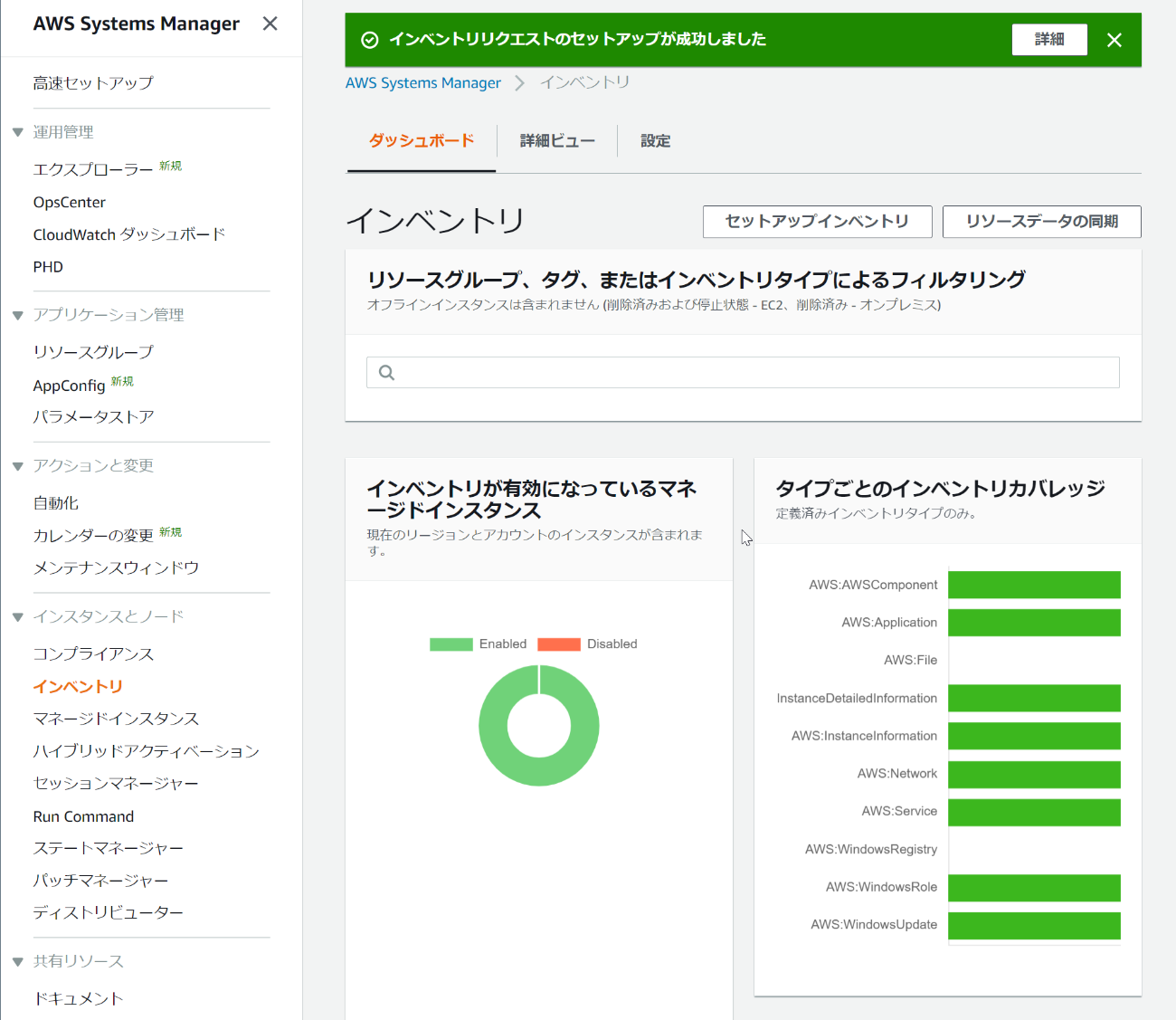Image resolution: width=1176 pixels, height=1020 pixels.
Task: Open CloudWatch ダッシュボード in sidebar
Action: [129, 235]
